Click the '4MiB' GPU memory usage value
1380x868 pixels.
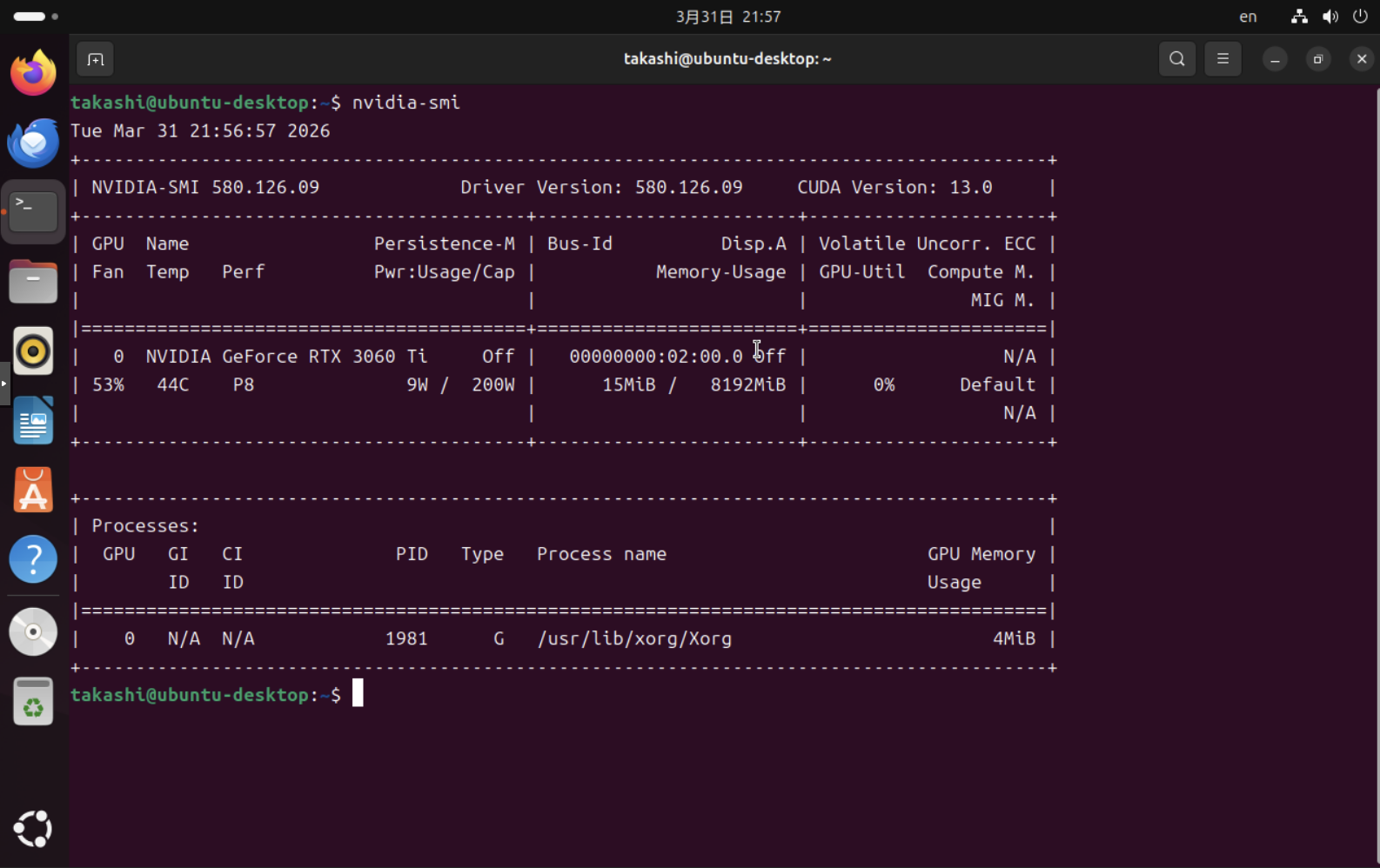point(1015,638)
